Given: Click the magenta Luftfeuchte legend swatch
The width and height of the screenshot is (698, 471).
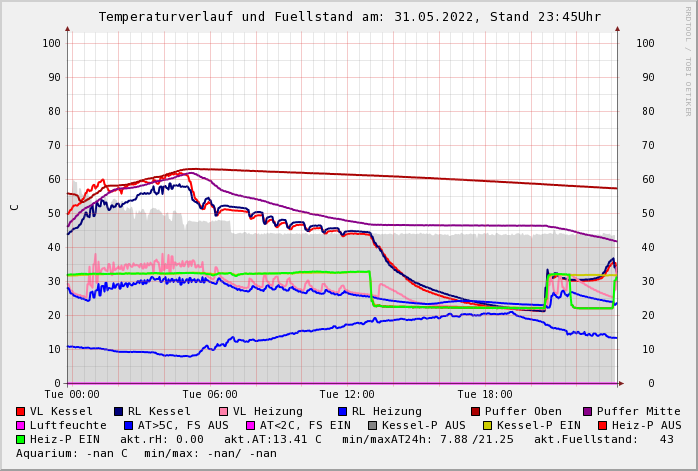Looking at the screenshot, I should click(x=21, y=425).
